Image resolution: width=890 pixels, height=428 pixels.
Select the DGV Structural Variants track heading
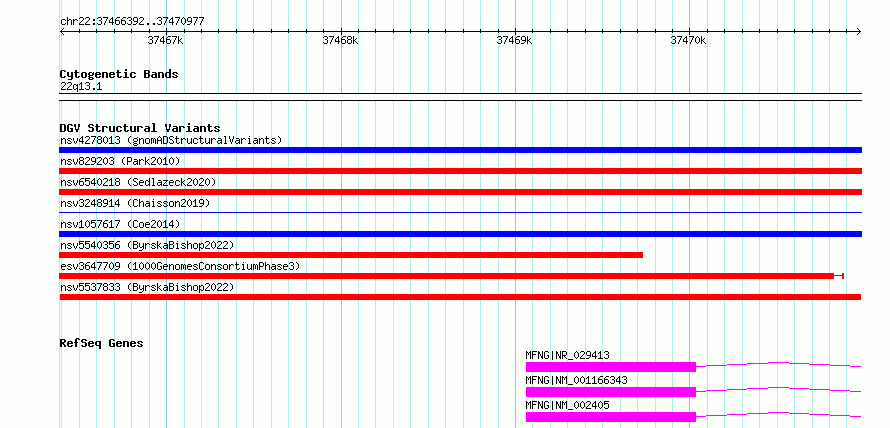point(140,128)
